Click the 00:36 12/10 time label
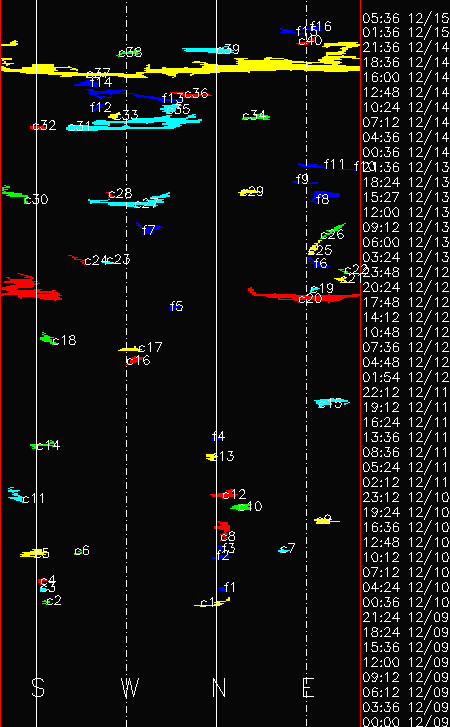 point(406,602)
